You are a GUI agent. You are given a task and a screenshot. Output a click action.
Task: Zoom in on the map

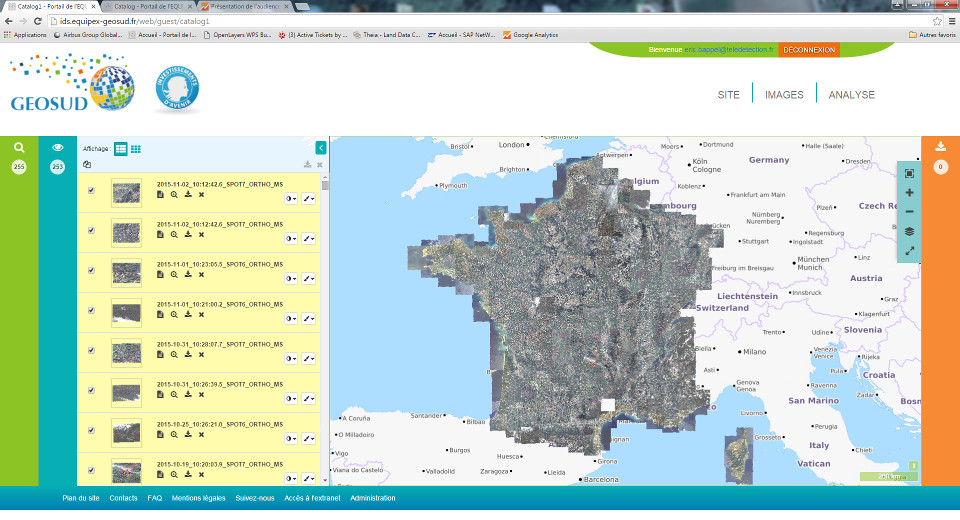(909, 192)
